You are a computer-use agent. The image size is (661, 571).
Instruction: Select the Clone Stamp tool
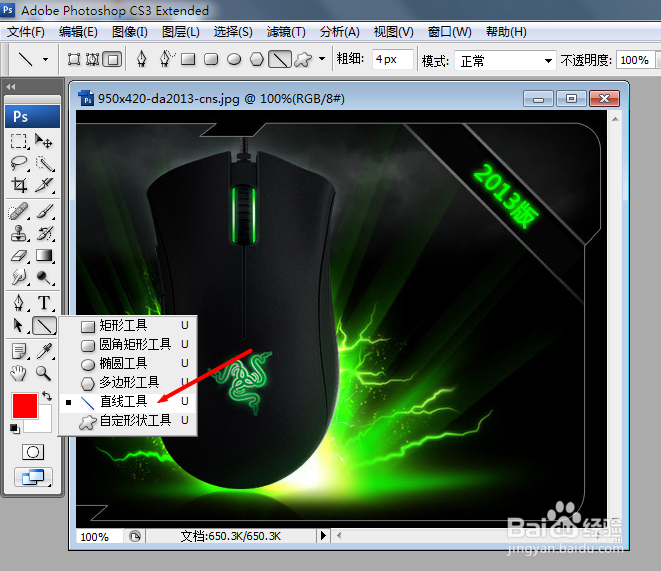tap(19, 233)
